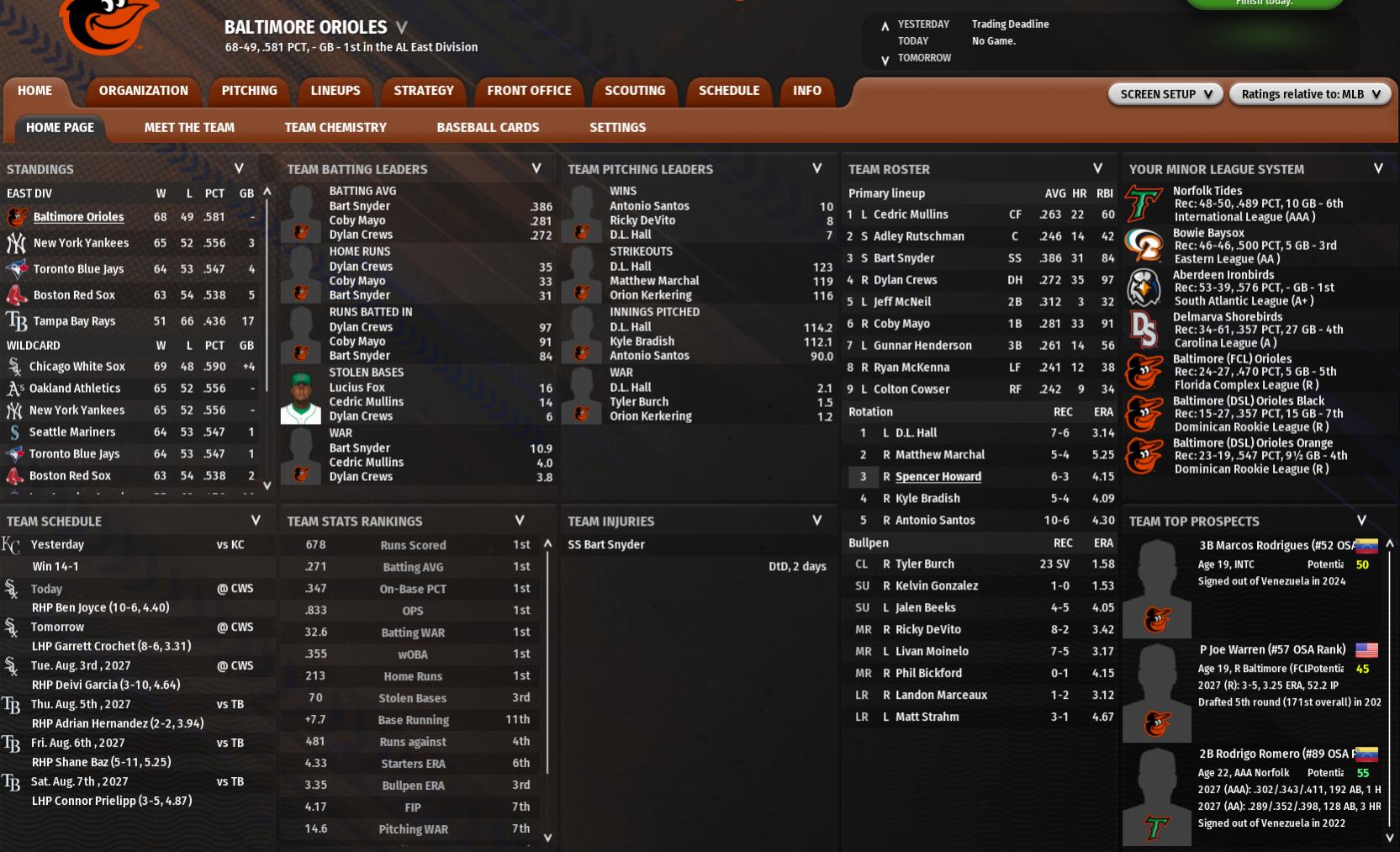Click the Orioles main logo in the header
This screenshot has width=1400, height=852.
[x=109, y=25]
